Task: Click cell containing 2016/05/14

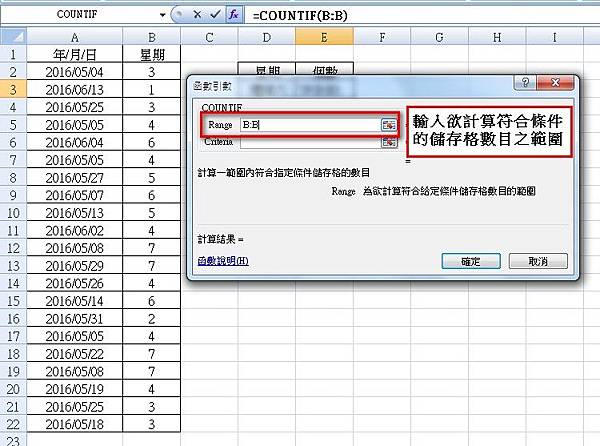Action: click(x=75, y=301)
